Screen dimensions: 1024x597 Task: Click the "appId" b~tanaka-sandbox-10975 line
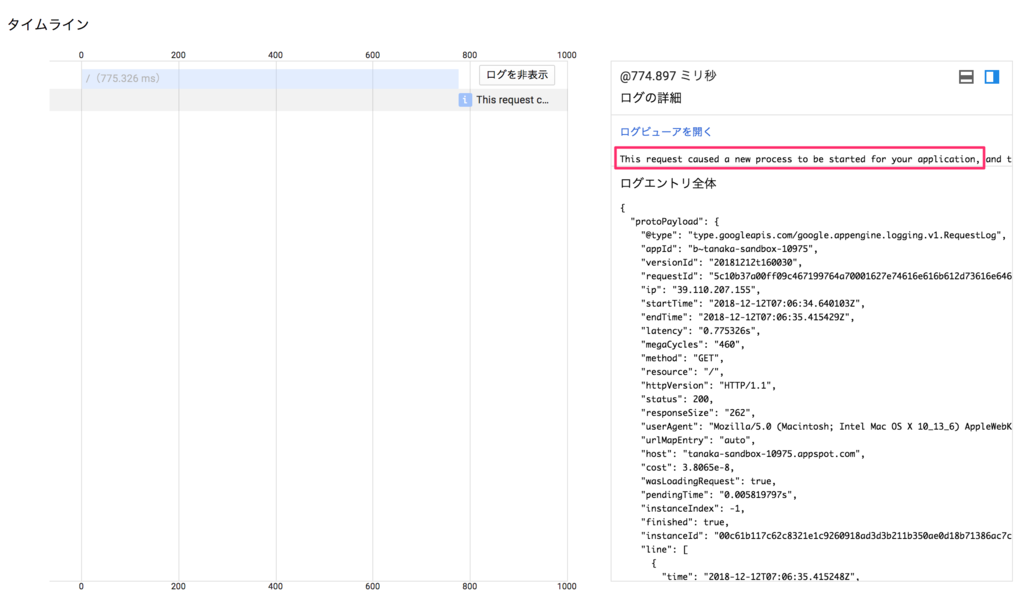[729, 249]
